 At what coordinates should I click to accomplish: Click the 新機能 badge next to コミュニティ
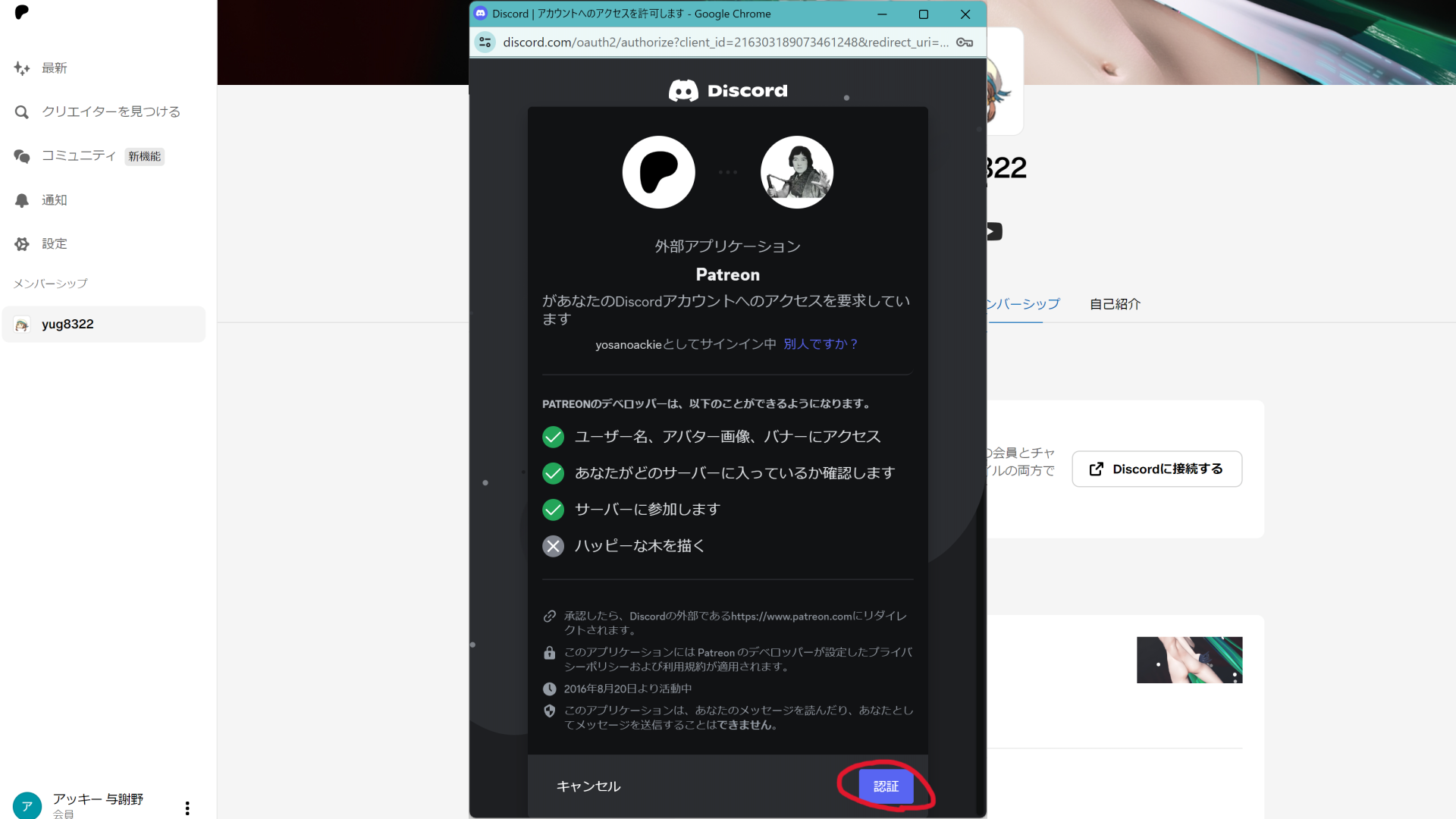[x=144, y=157]
